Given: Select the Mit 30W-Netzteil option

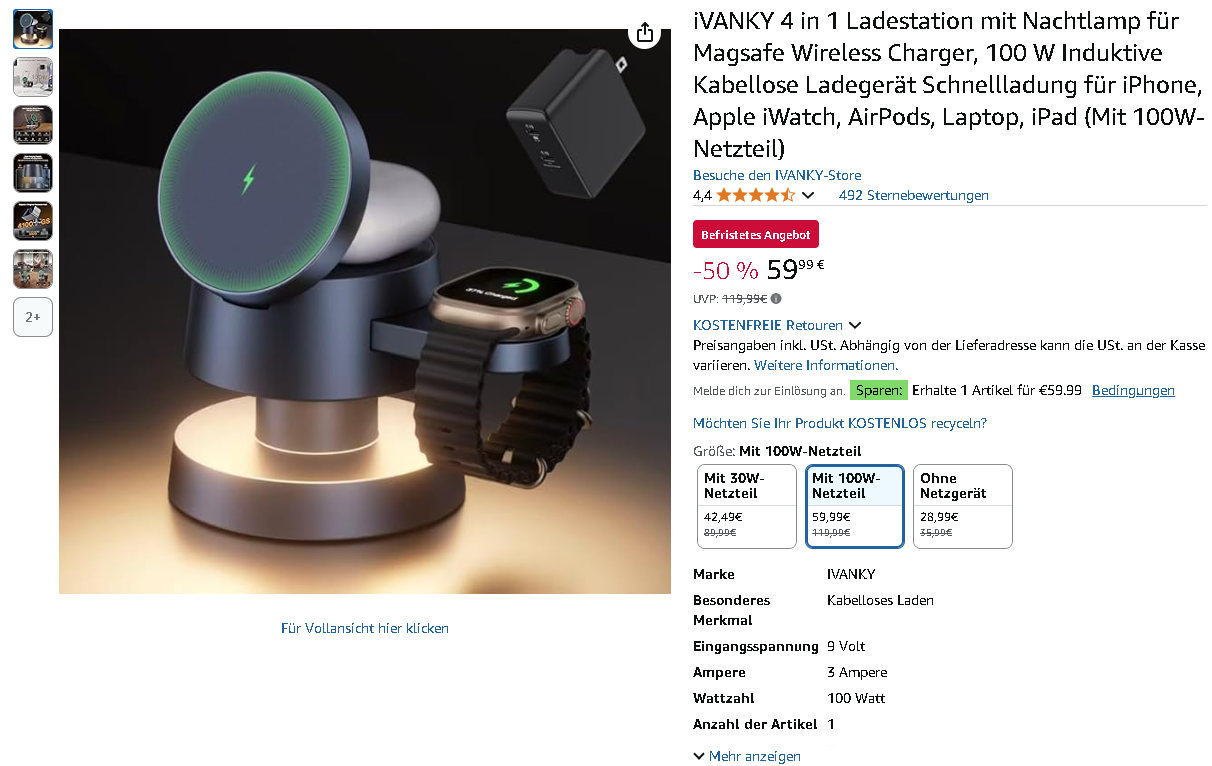Looking at the screenshot, I should point(747,506).
